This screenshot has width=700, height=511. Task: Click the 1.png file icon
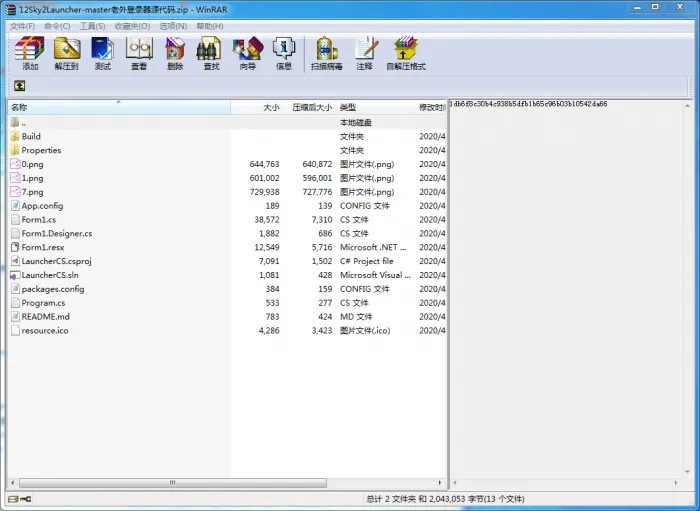[x=15, y=178]
